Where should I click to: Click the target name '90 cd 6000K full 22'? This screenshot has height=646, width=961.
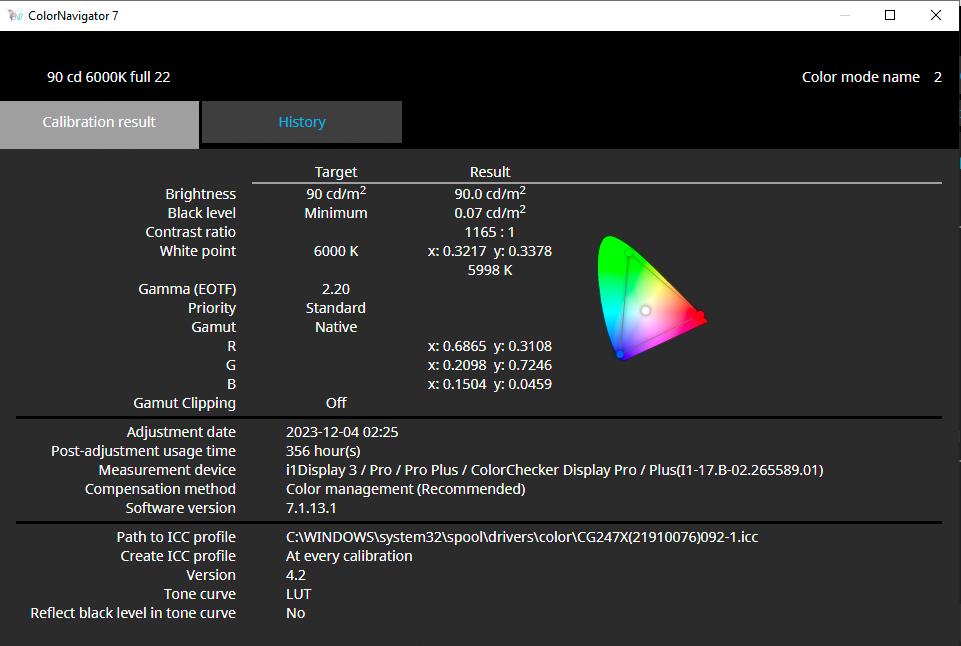[x=108, y=77]
